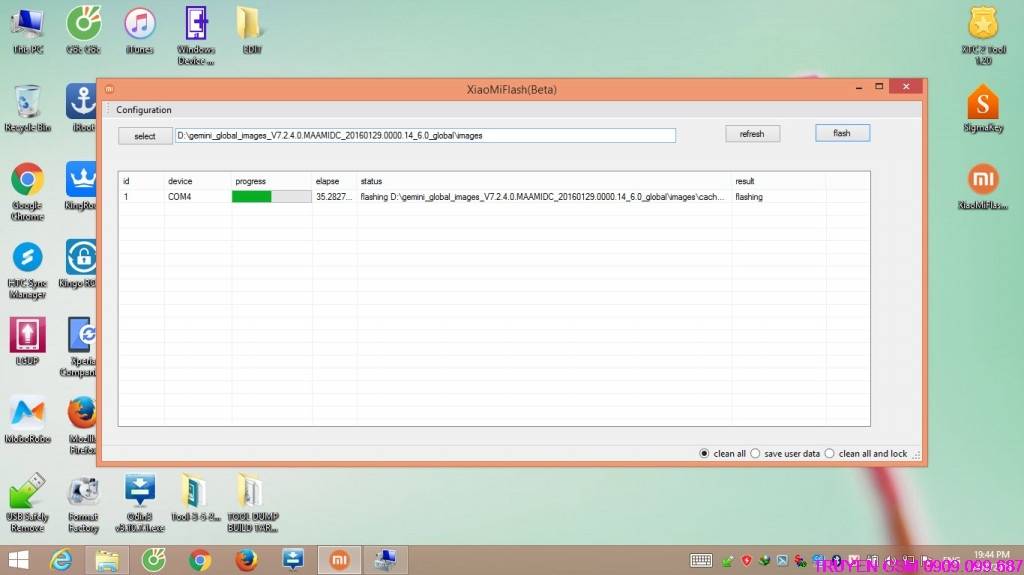
Task: Open the Cốc Cốc browser desktop shortcut
Action: pyautogui.click(x=84, y=30)
